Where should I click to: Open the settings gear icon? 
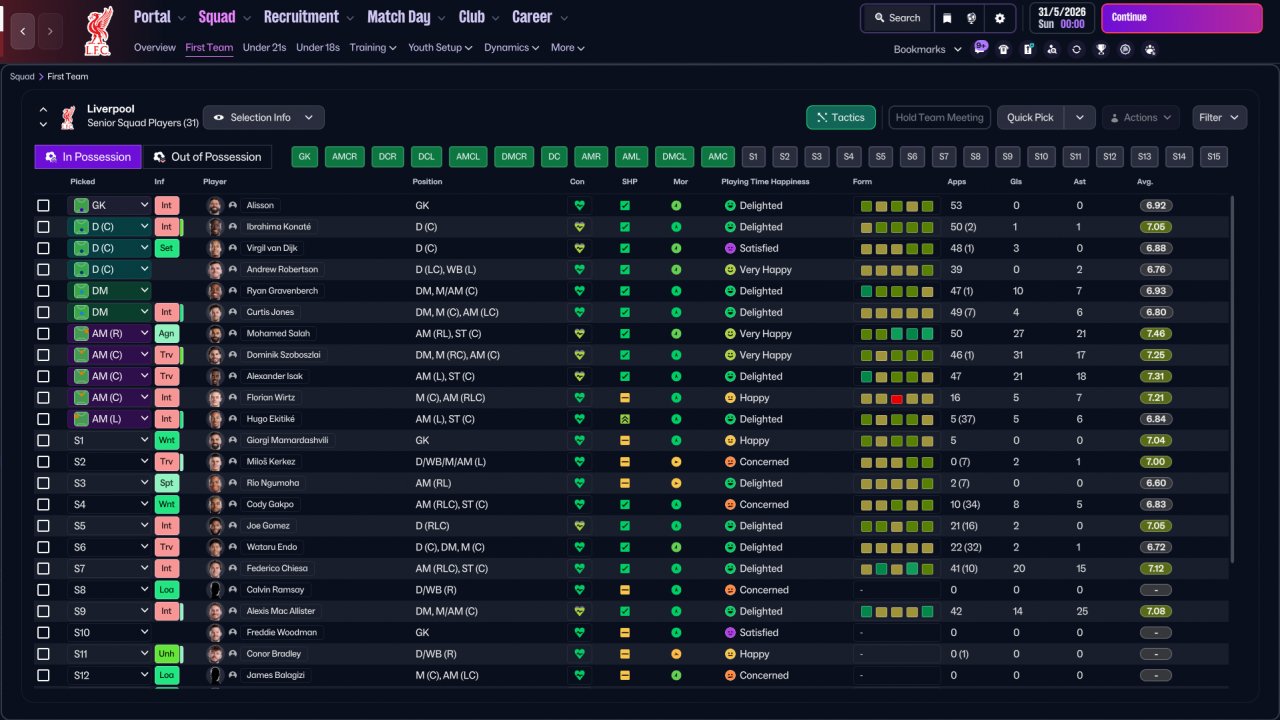pos(1000,18)
